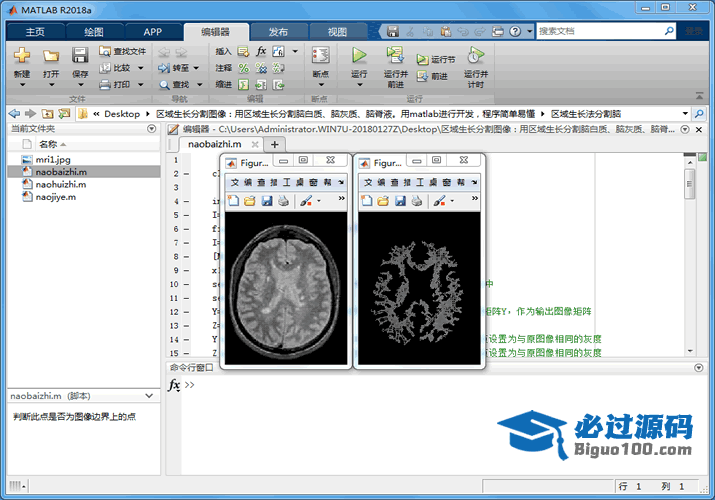
Task: Click the New (新建) file icon
Action: click(21, 55)
